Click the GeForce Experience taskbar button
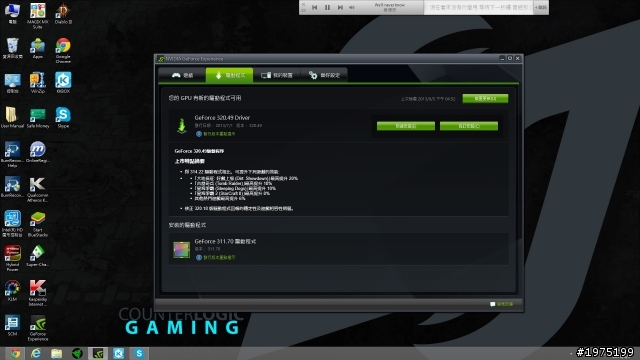The width and height of the screenshot is (640, 360). [98, 353]
